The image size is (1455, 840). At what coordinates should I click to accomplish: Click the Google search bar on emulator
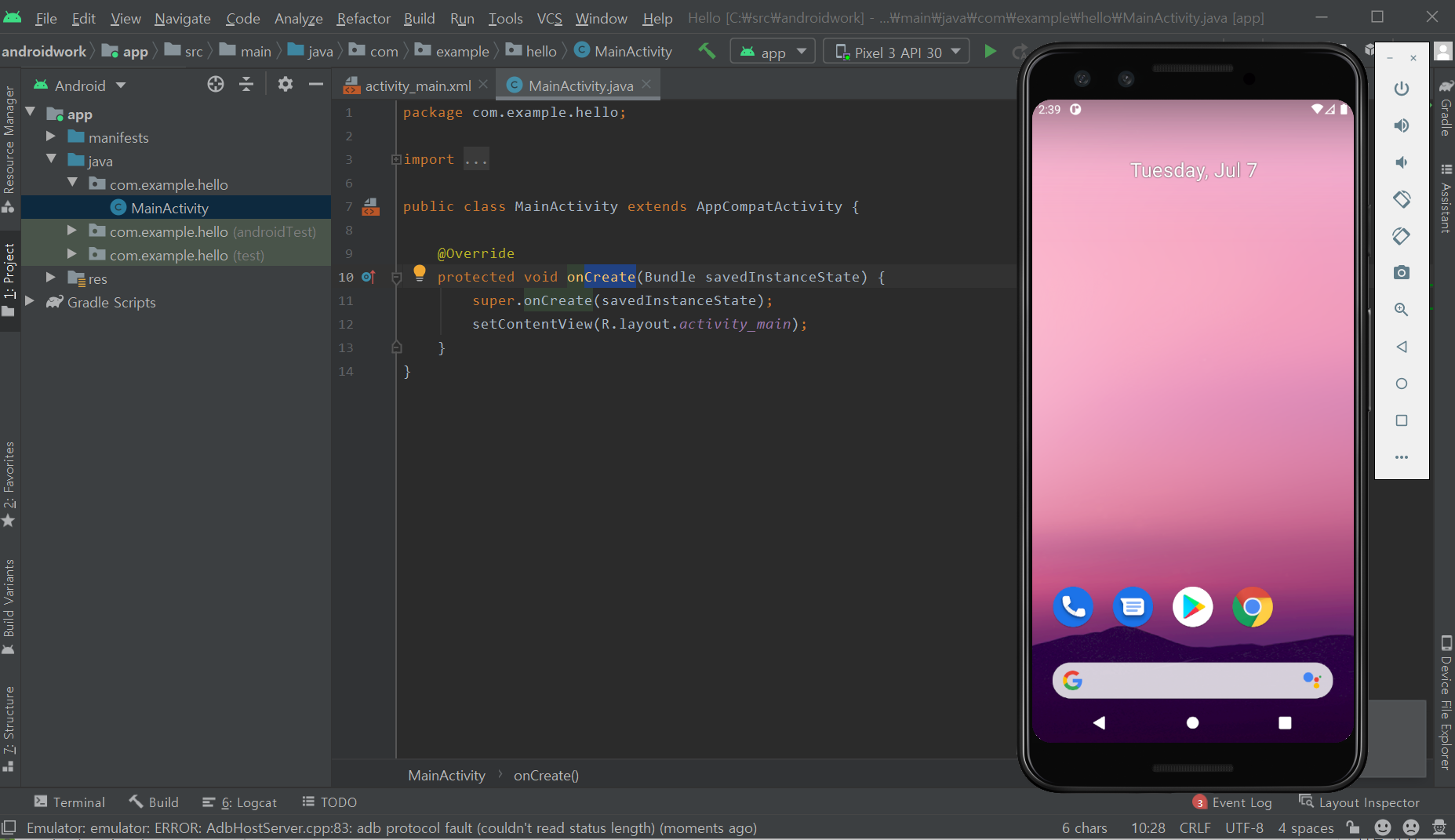(1192, 680)
